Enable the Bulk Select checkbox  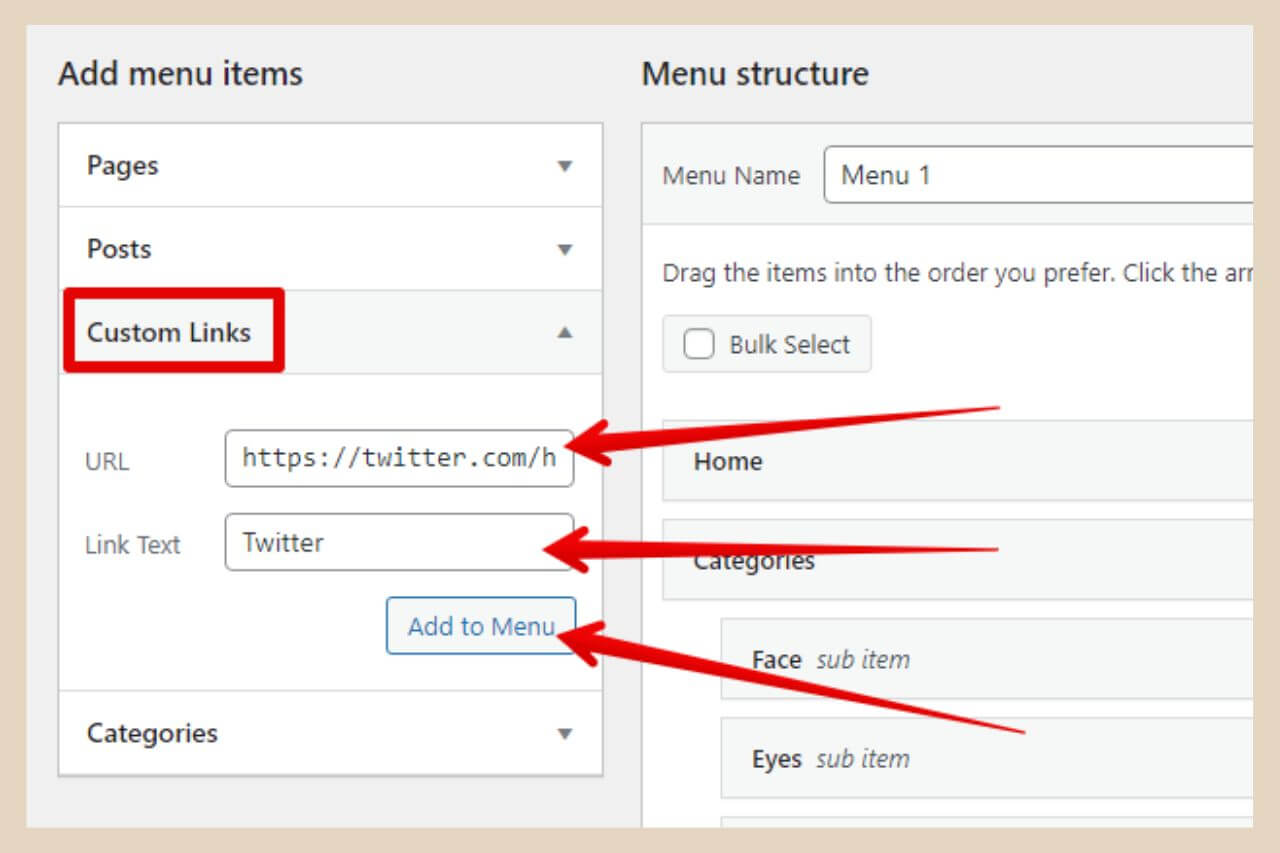(698, 343)
